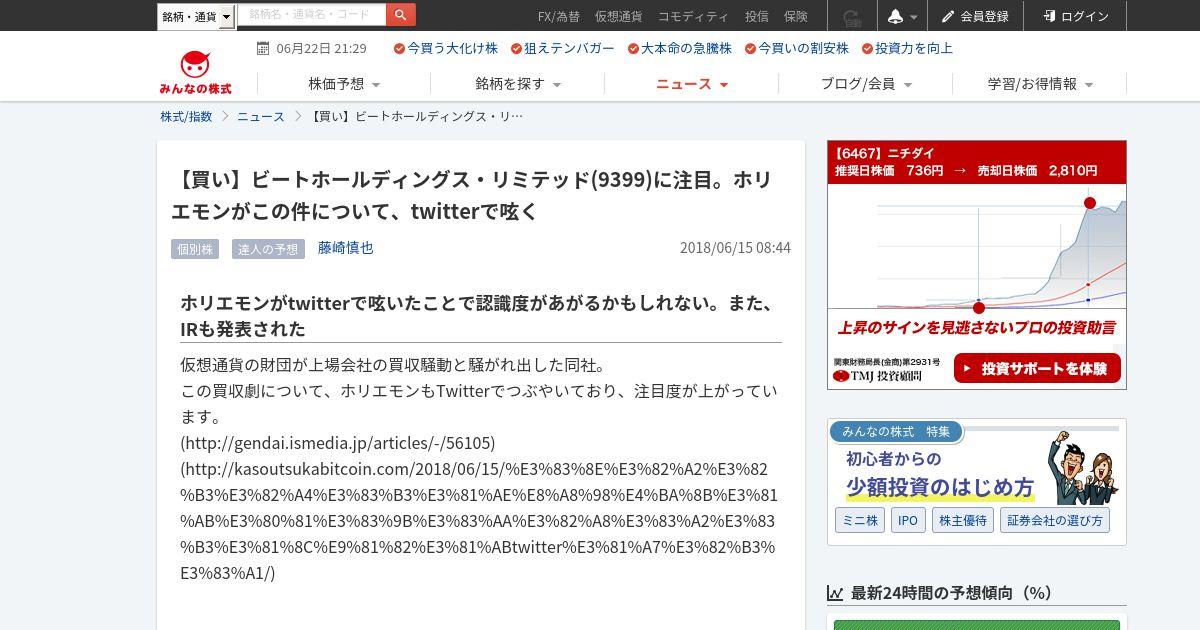
Task: Click the truncated 【買い】ビートホールディングス breadcrumb
Action: pyautogui.click(x=417, y=116)
